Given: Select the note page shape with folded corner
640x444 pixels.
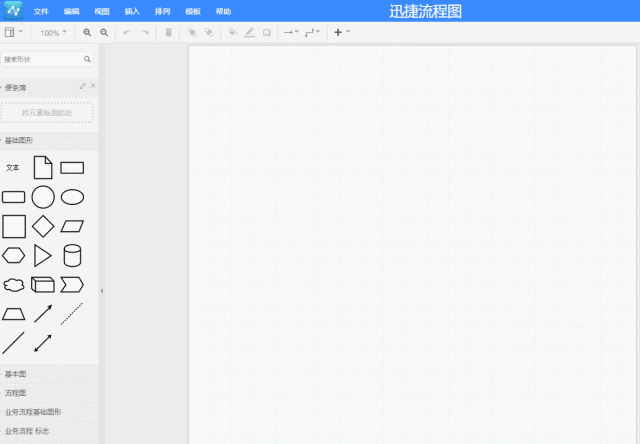Looking at the screenshot, I should coord(43,167).
